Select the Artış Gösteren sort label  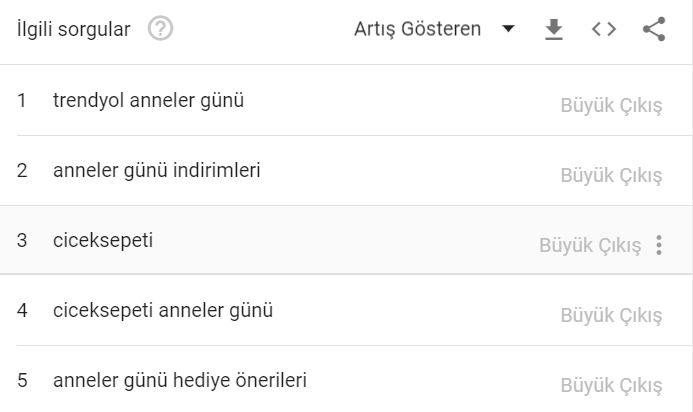pos(417,29)
